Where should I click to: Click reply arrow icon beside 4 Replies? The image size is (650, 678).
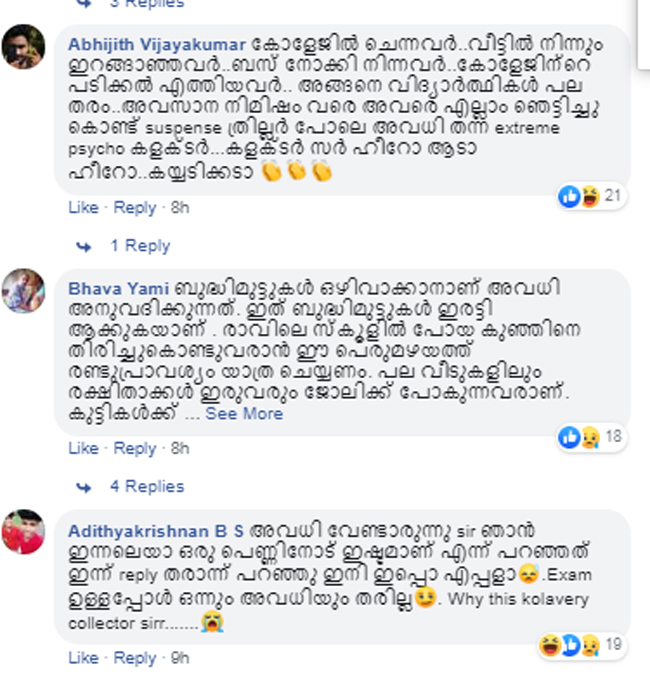pos(84,488)
